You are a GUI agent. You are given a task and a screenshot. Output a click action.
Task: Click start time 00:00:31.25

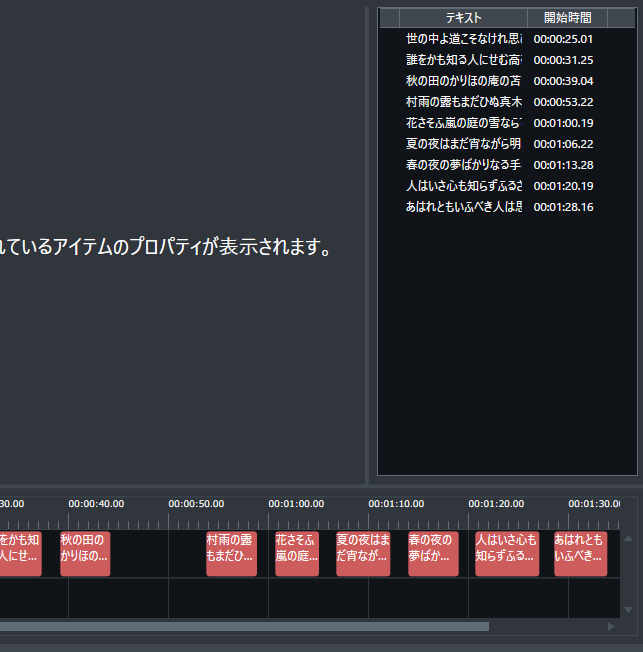coord(563,60)
